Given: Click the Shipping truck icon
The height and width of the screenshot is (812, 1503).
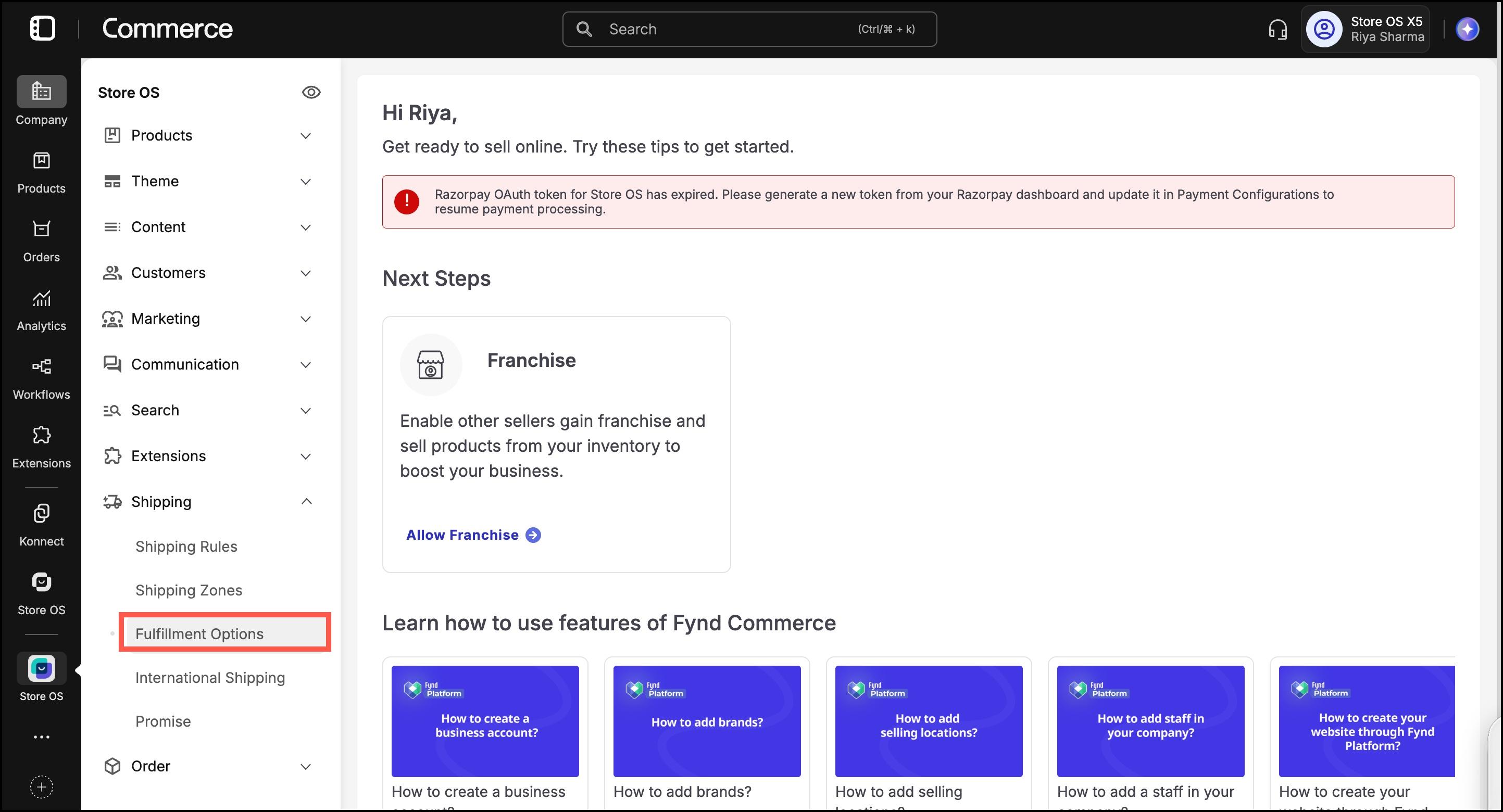Looking at the screenshot, I should pos(112,502).
